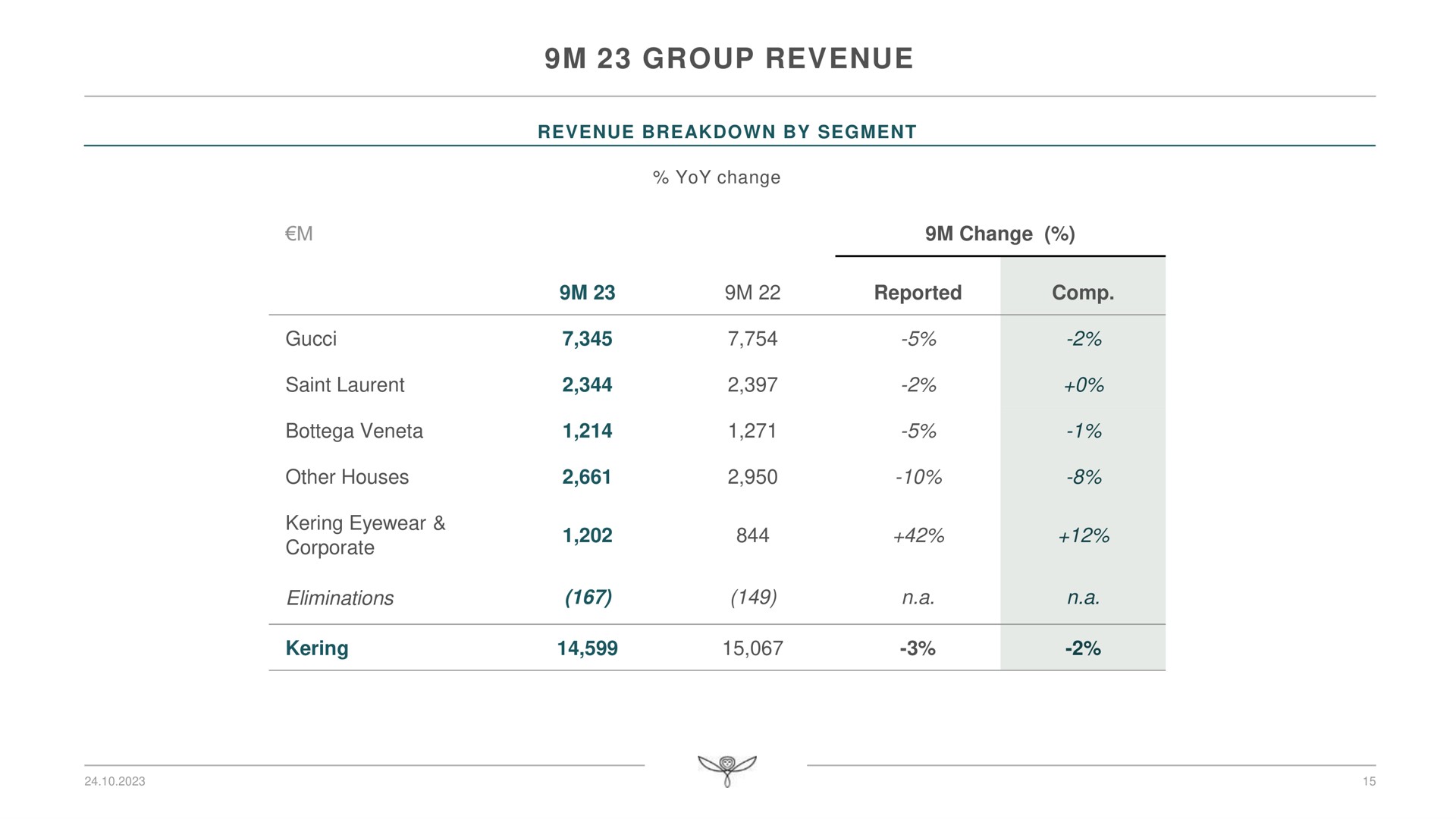Image resolution: width=1456 pixels, height=819 pixels.
Task: Select the '9M 22' column header
Action: pyautogui.click(x=752, y=292)
